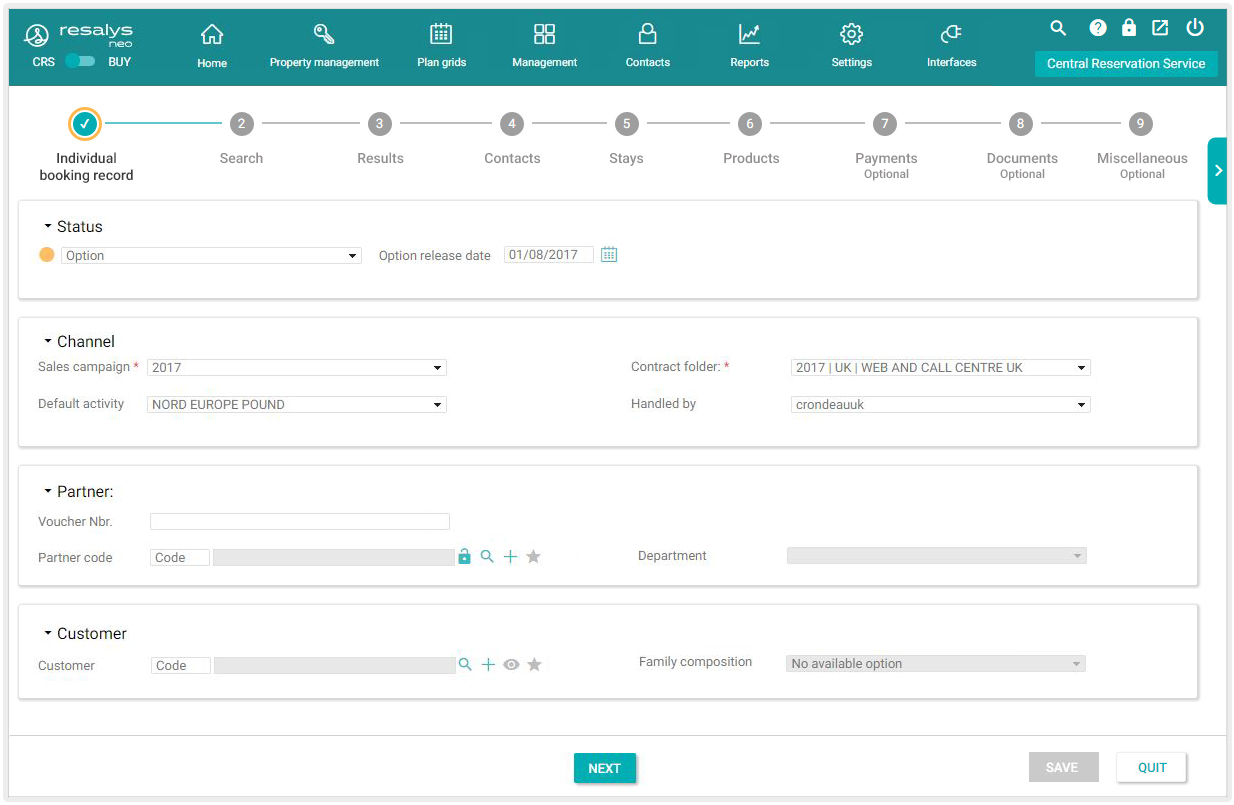The image size is (1234, 805).
Task: Expand the Handled by dropdown
Action: coord(940,405)
